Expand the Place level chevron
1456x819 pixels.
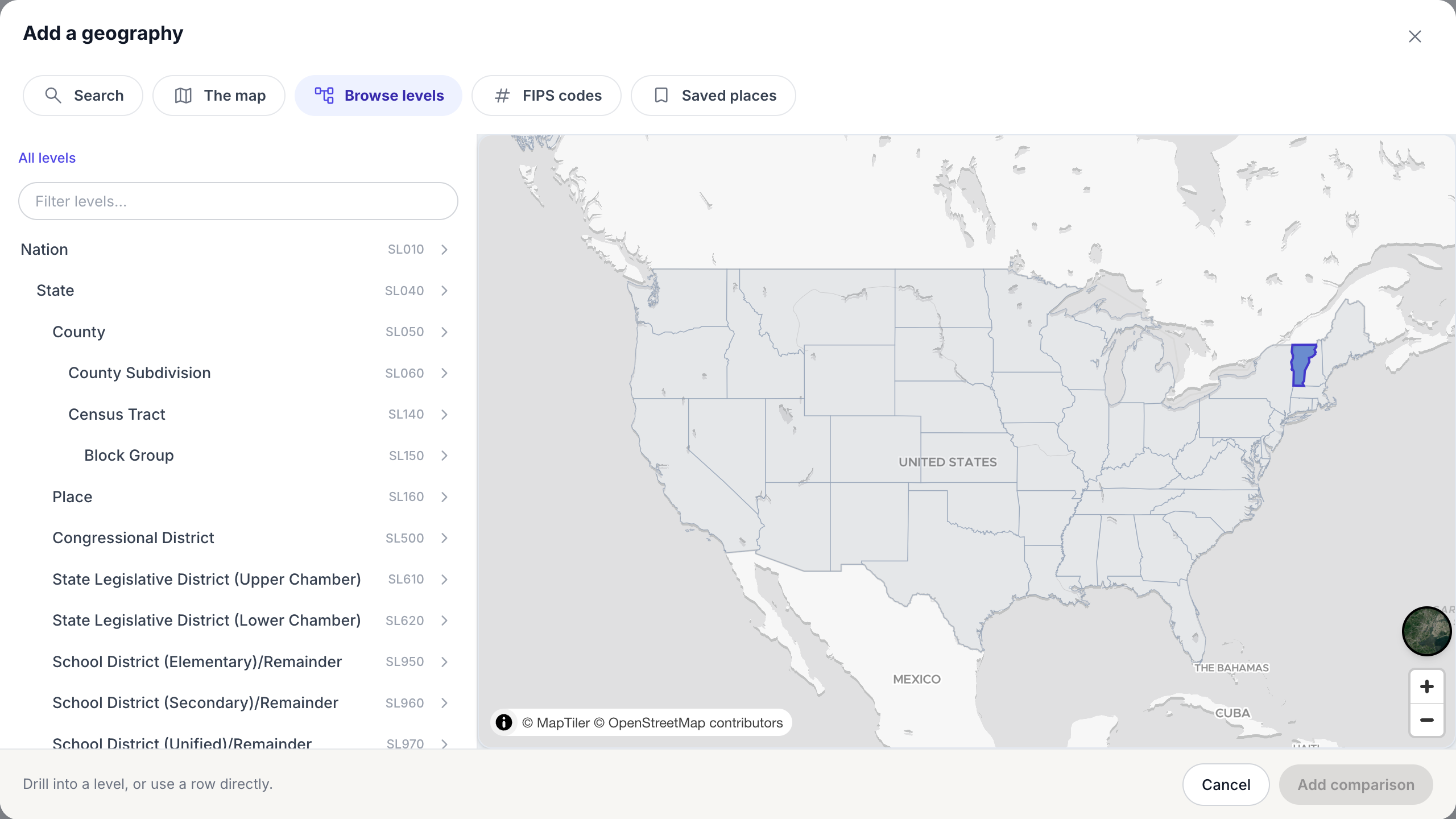[445, 497]
